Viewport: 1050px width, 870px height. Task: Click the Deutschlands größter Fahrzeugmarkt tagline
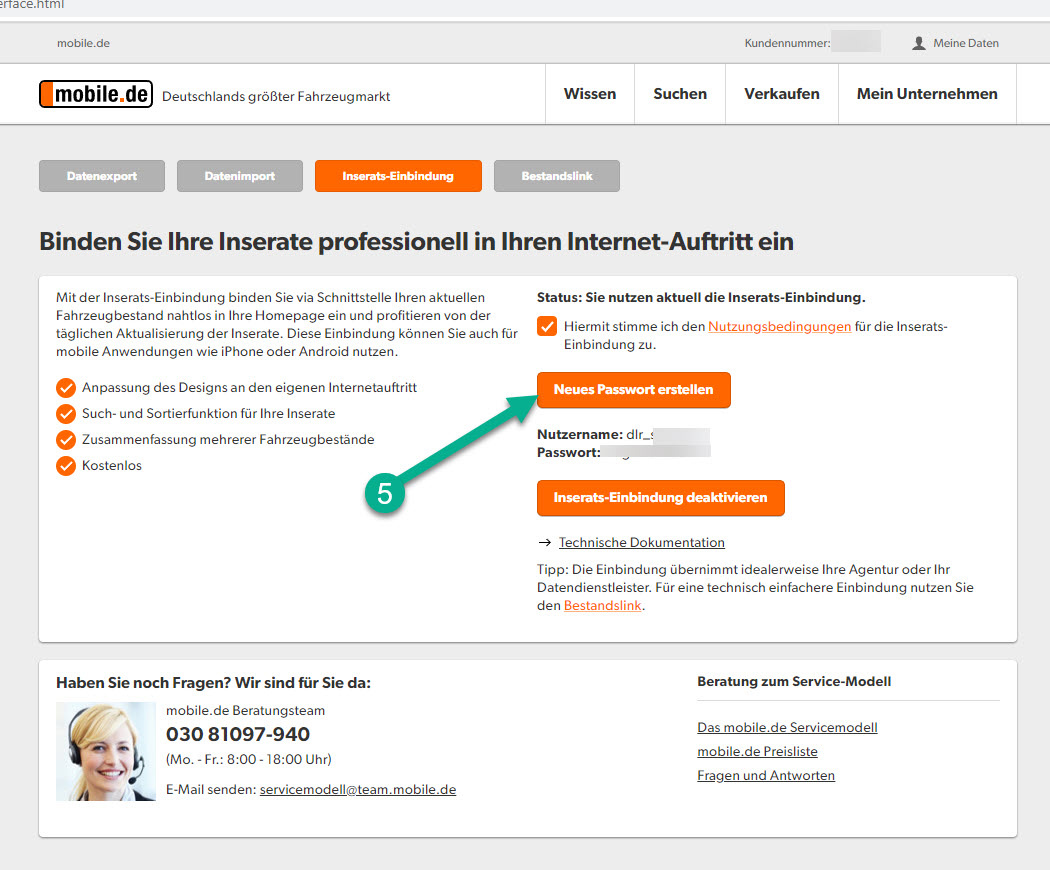[x=276, y=96]
